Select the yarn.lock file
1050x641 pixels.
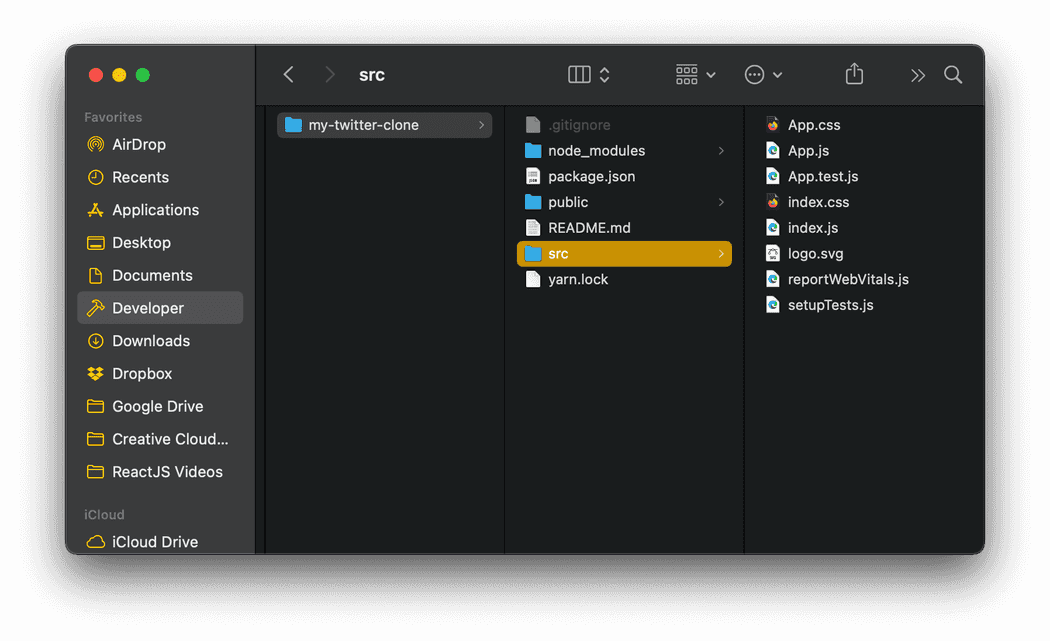coord(579,279)
